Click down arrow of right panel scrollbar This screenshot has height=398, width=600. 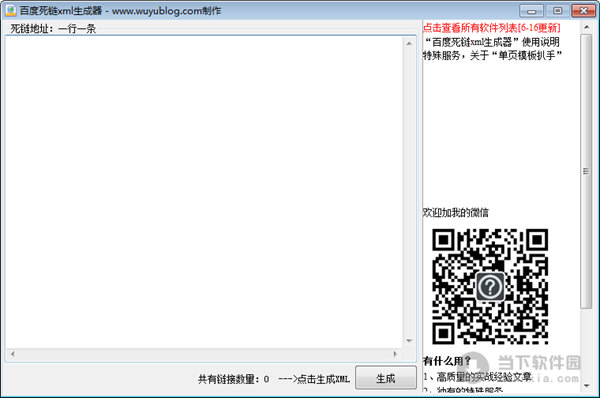click(586, 386)
